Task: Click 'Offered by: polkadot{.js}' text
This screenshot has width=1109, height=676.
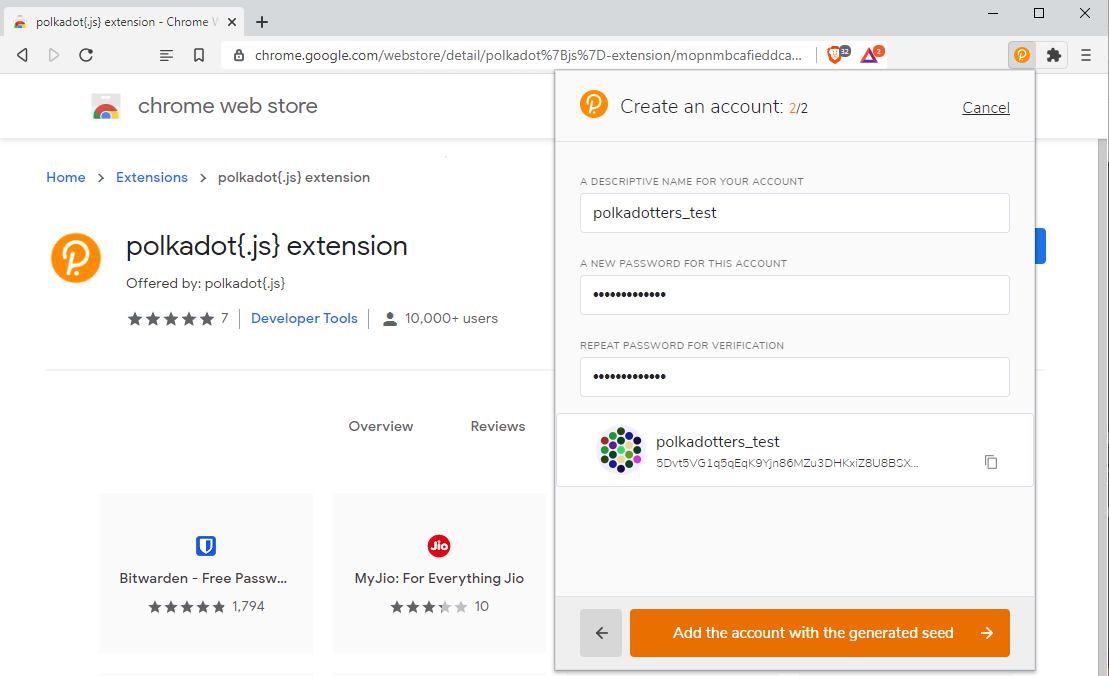Action: point(205,284)
